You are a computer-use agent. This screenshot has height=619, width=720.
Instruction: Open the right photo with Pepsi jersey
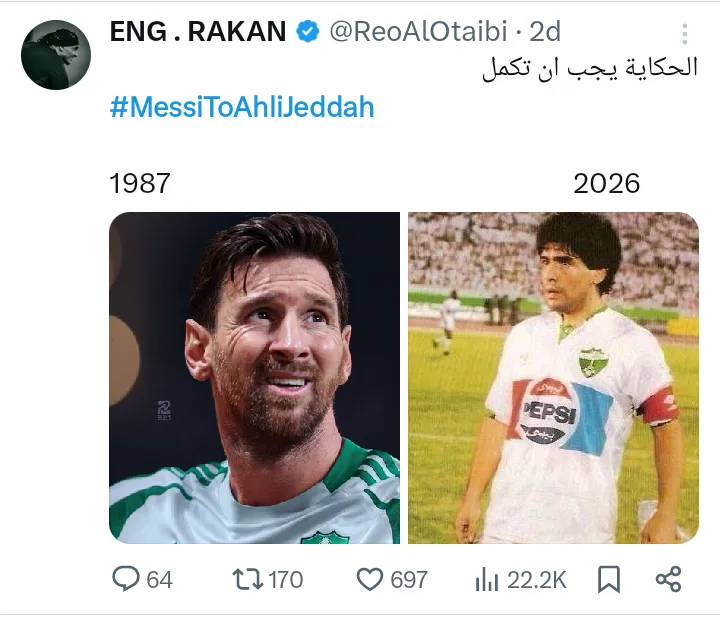point(553,377)
